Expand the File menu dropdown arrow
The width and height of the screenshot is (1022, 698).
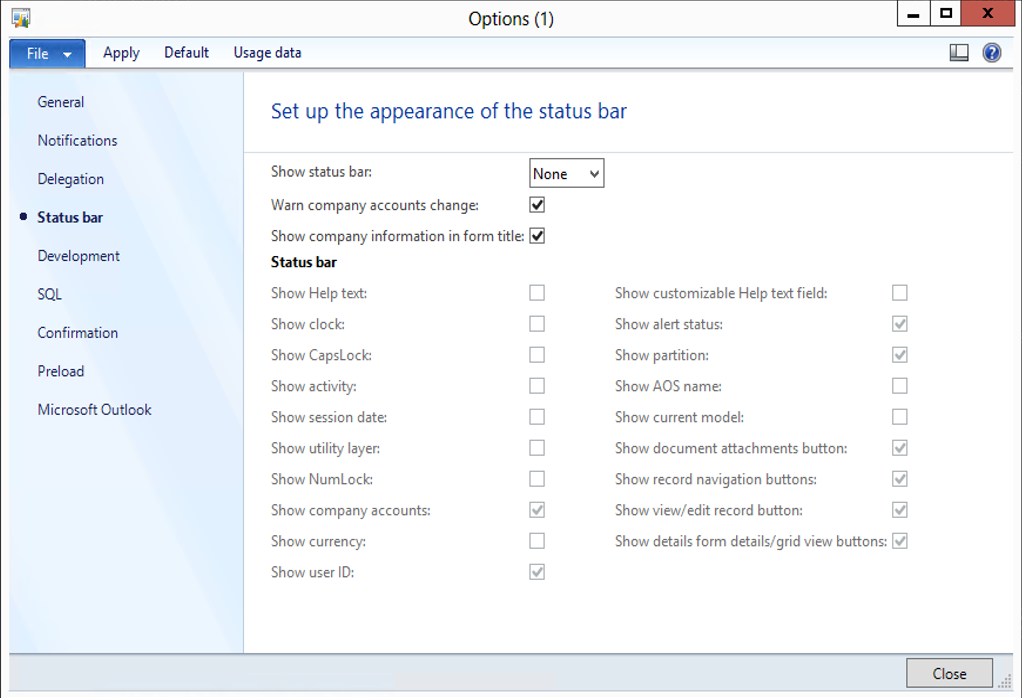tap(67, 54)
